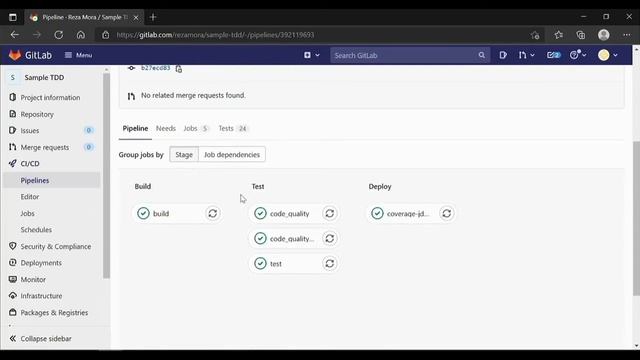640x360 pixels.
Task: Click the GitLab fox logo
Action: tap(15, 55)
